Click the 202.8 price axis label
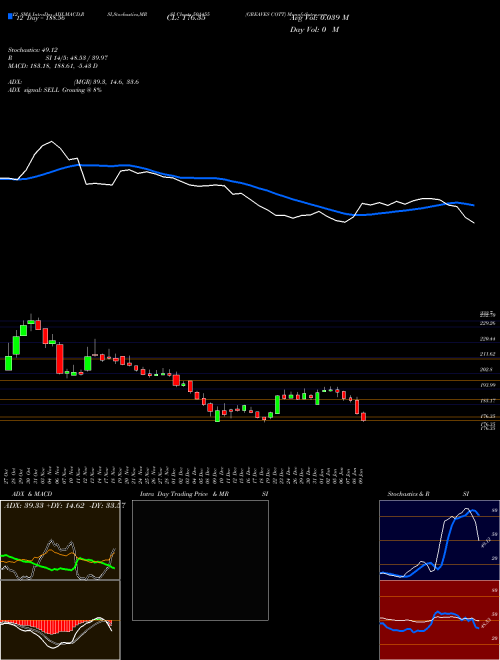Image resolution: width=500 pixels, height=660 pixels. coord(487,370)
